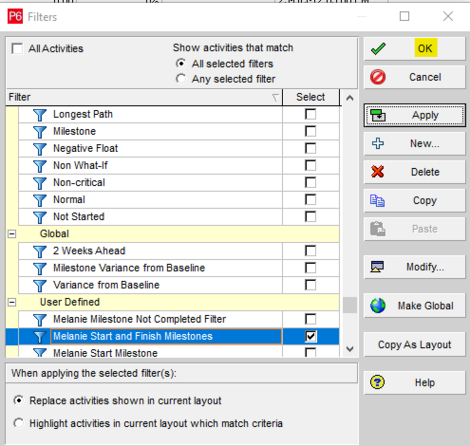The height and width of the screenshot is (446, 470).
Task: Check the Longest Path select box
Action: [310, 114]
